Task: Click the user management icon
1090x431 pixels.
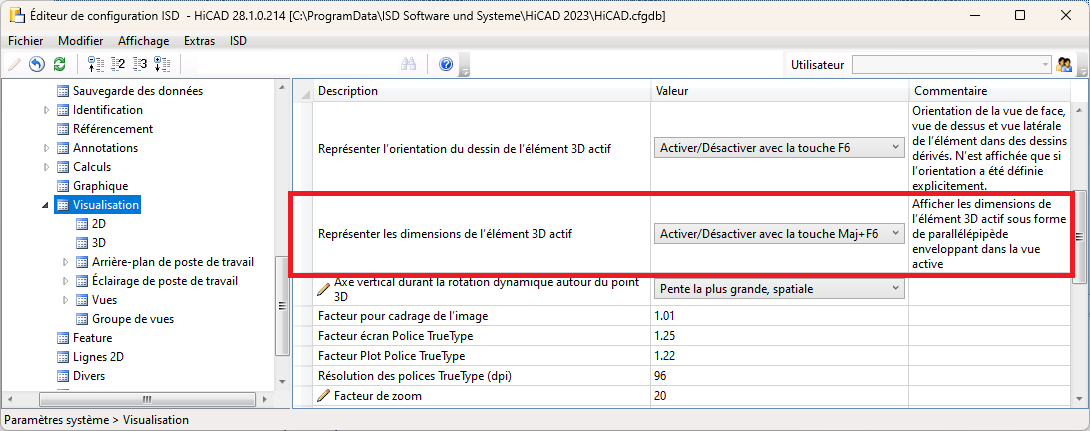Action: (x=1065, y=65)
